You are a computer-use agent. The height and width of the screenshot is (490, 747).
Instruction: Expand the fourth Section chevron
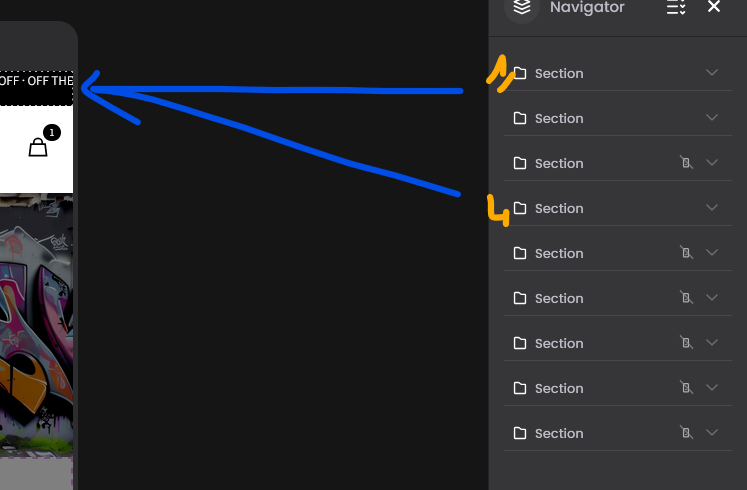712,208
